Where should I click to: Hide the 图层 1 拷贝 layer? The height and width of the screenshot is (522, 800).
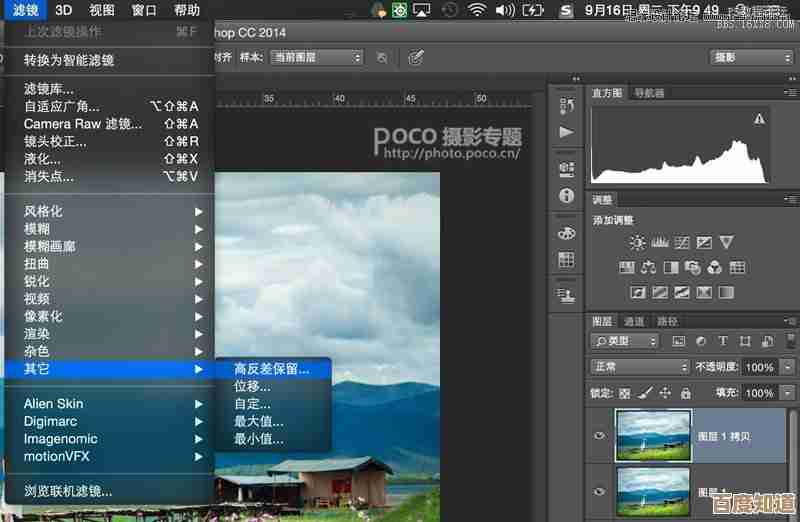tap(600, 436)
